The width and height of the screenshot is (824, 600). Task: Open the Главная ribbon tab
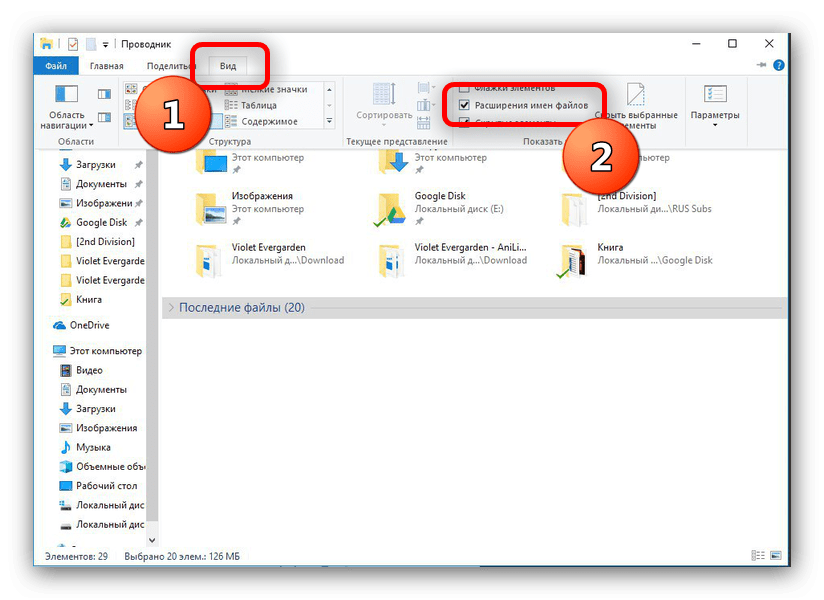coord(106,66)
